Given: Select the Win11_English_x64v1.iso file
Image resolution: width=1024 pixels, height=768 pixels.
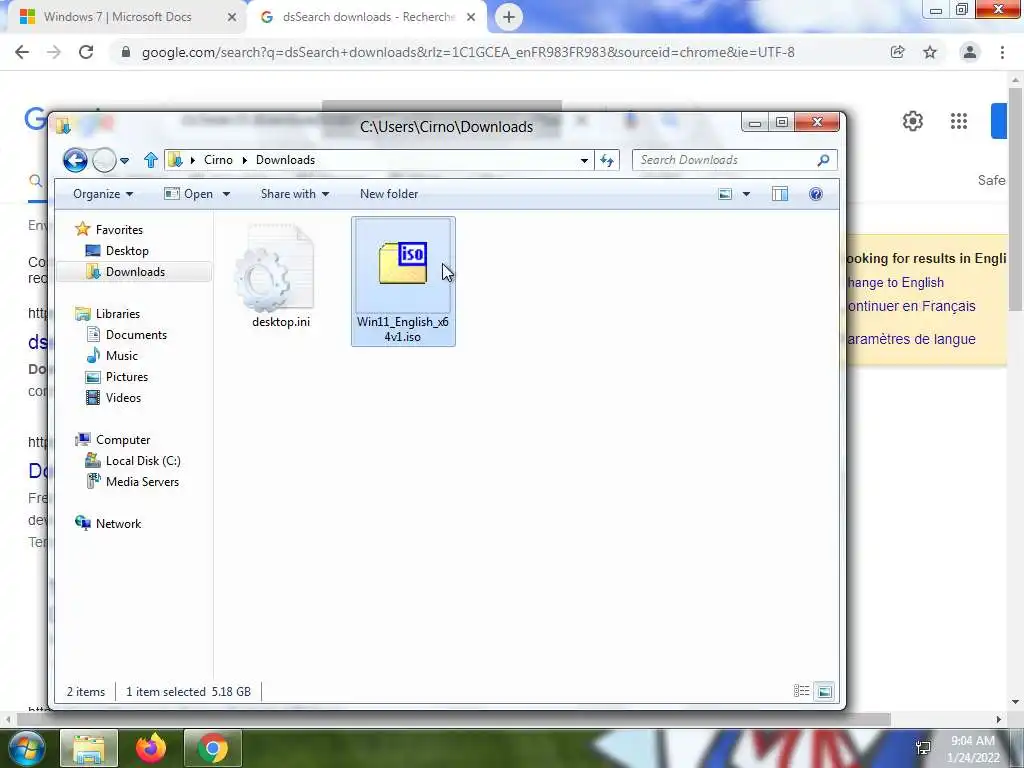Looking at the screenshot, I should coord(403,281).
